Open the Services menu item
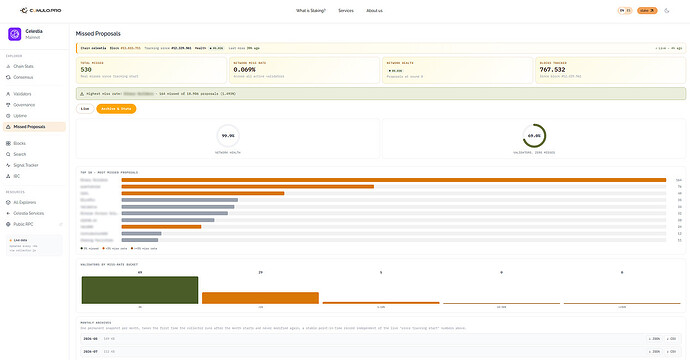 [x=346, y=11]
